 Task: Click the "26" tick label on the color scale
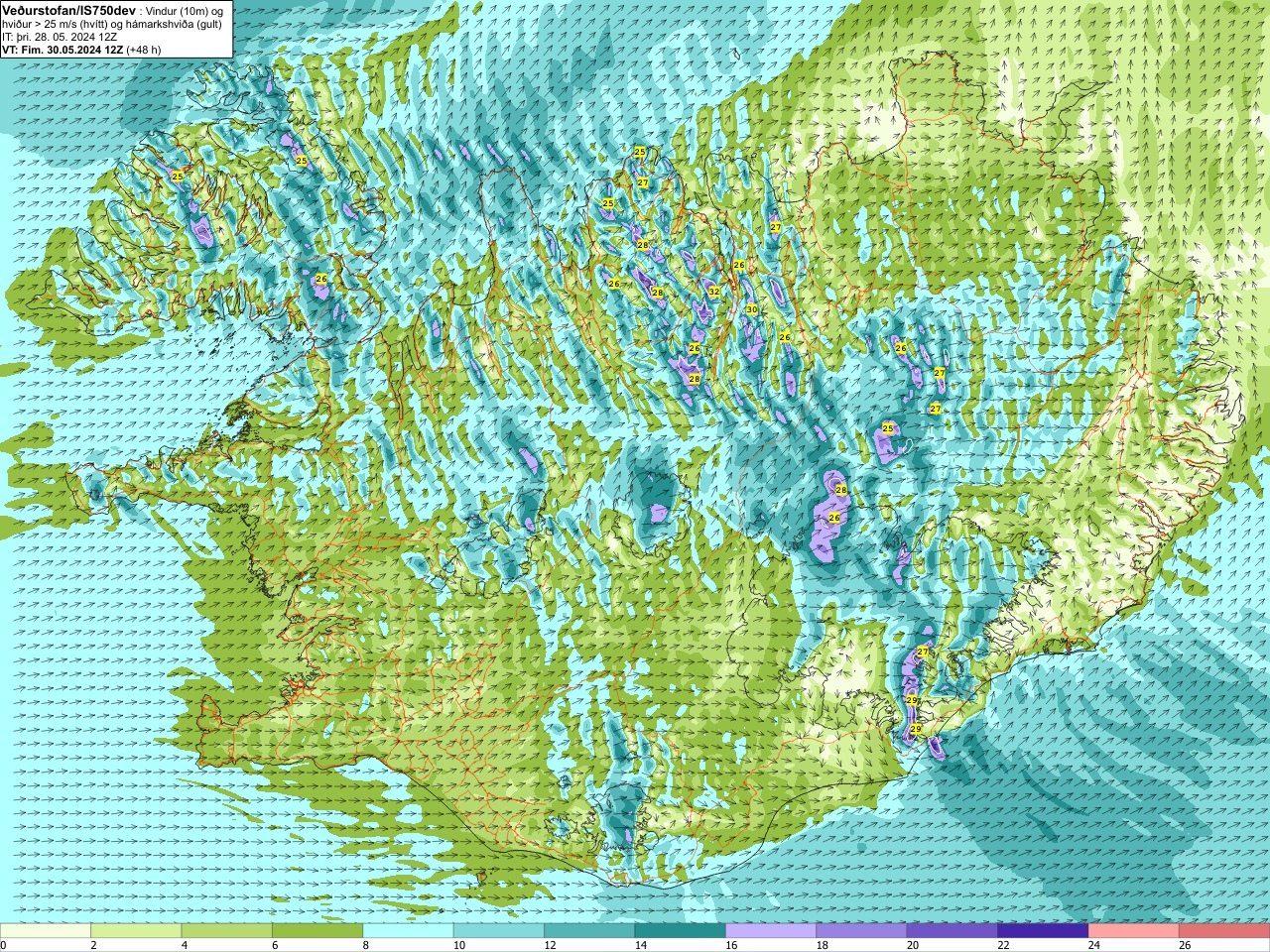coord(1185,945)
